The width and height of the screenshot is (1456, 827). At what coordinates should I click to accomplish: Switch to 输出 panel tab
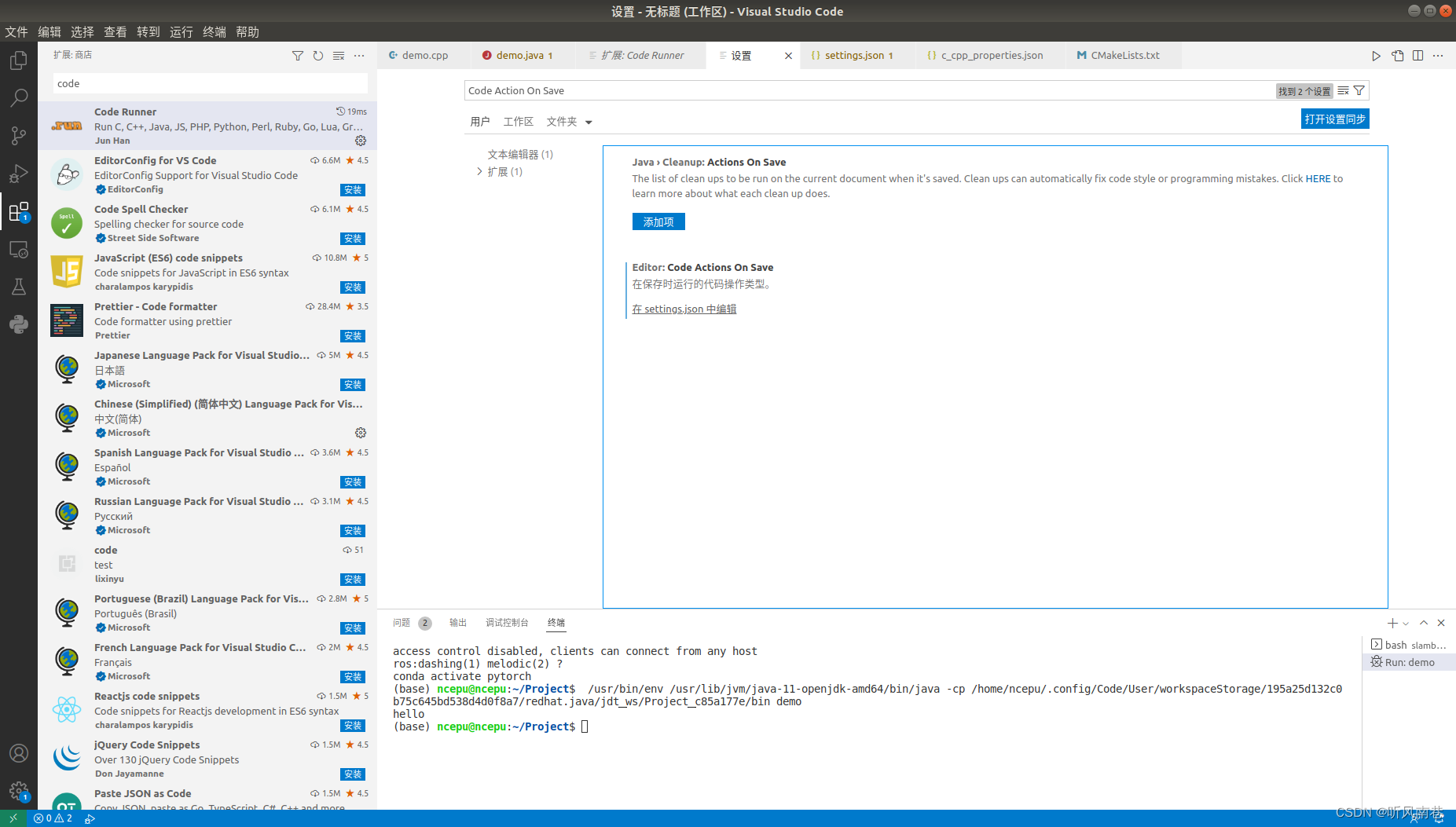457,623
